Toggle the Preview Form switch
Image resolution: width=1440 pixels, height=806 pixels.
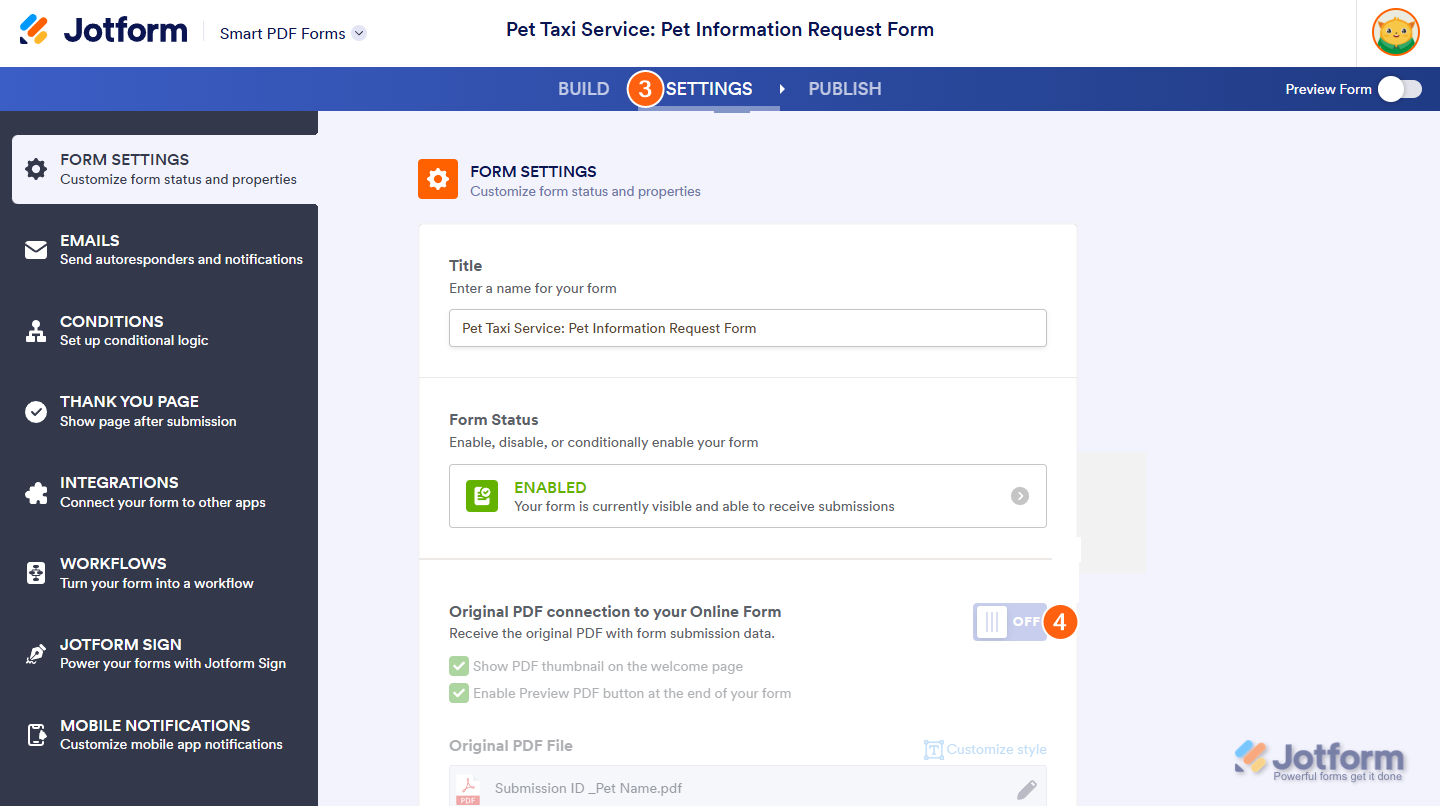[1399, 89]
